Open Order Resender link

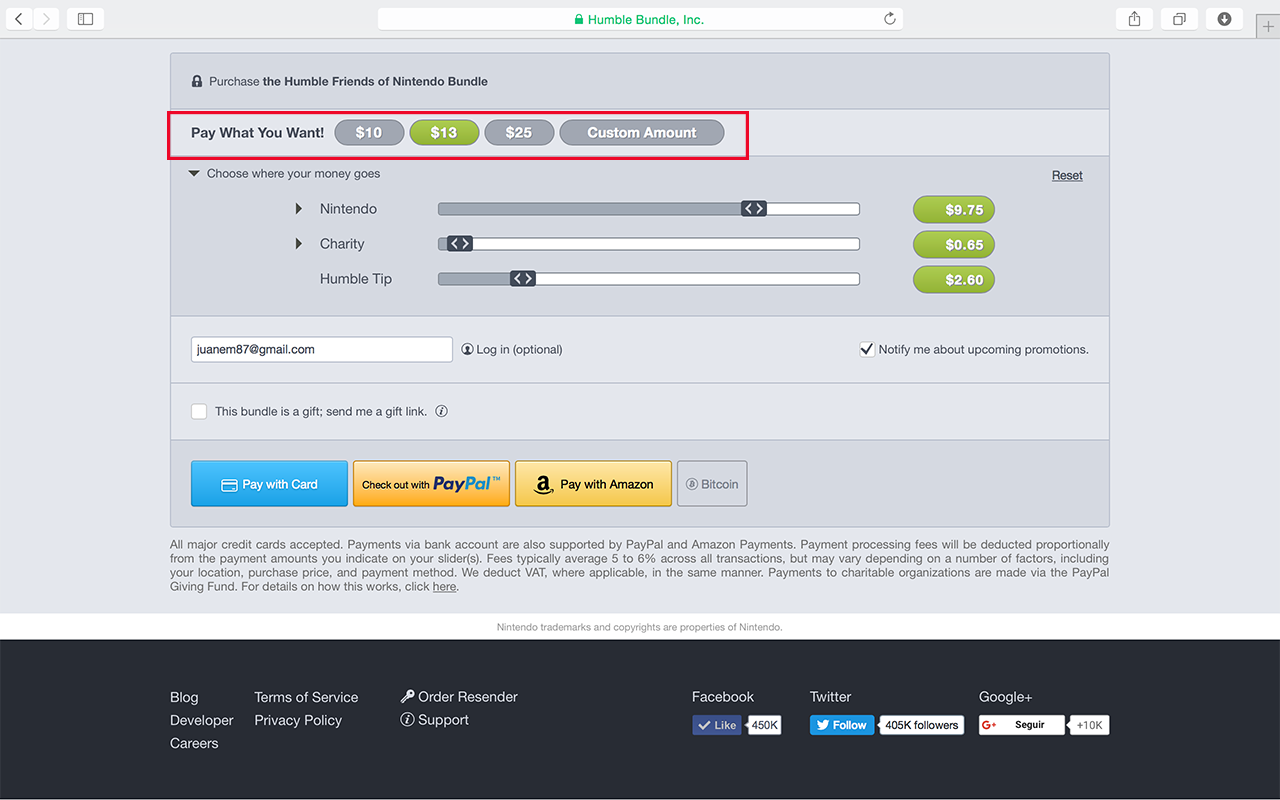[x=459, y=697]
